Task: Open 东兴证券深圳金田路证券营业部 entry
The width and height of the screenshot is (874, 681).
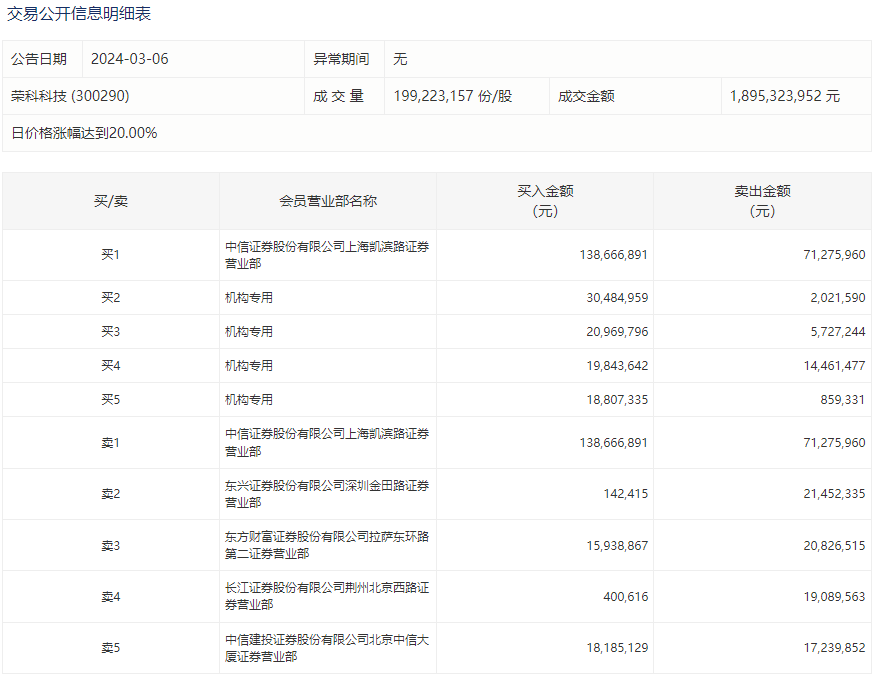Action: pos(327,494)
